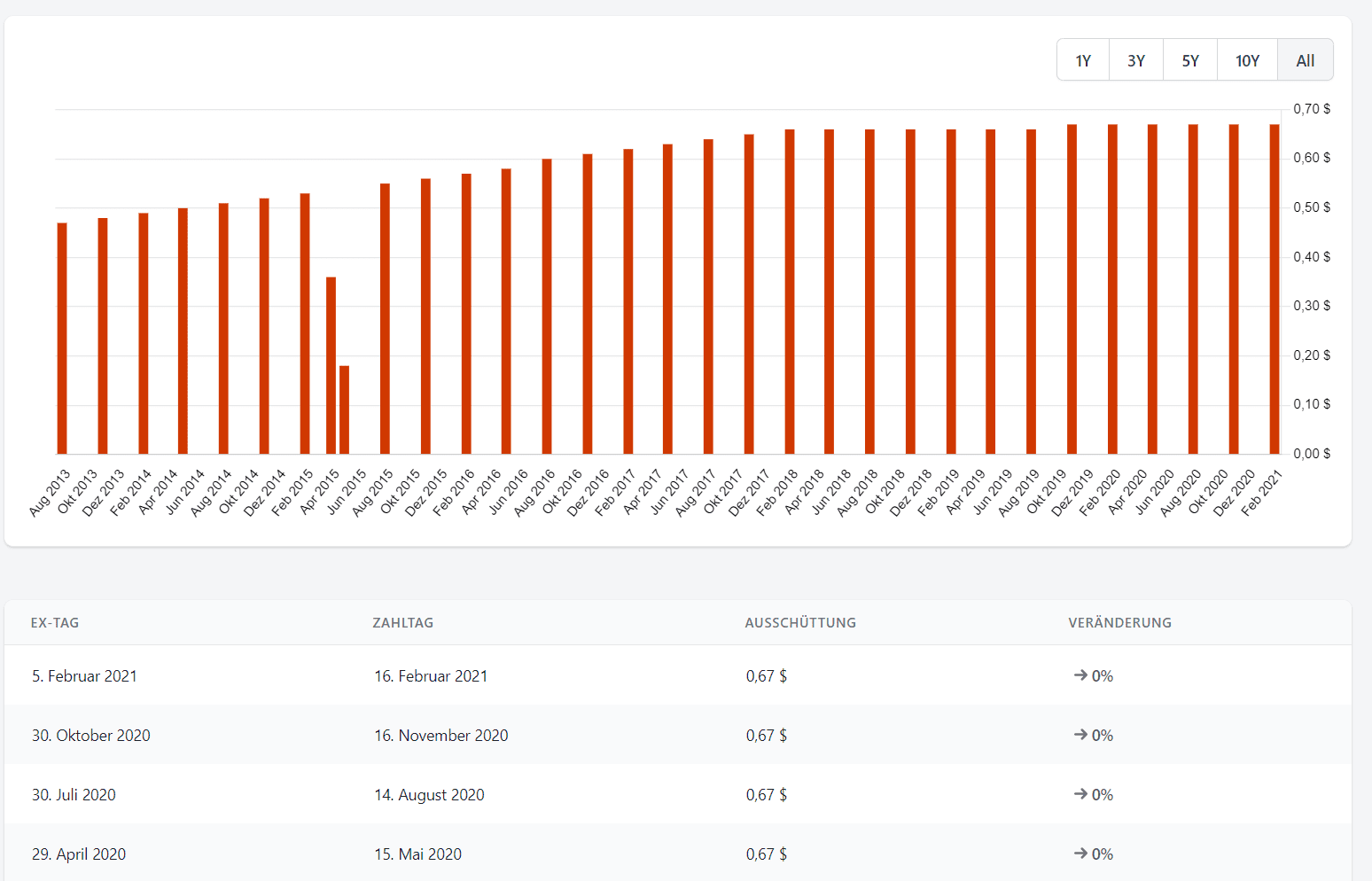Click pay date '14. August 2020'
Viewport: 1372px width, 881px height.
tap(429, 795)
